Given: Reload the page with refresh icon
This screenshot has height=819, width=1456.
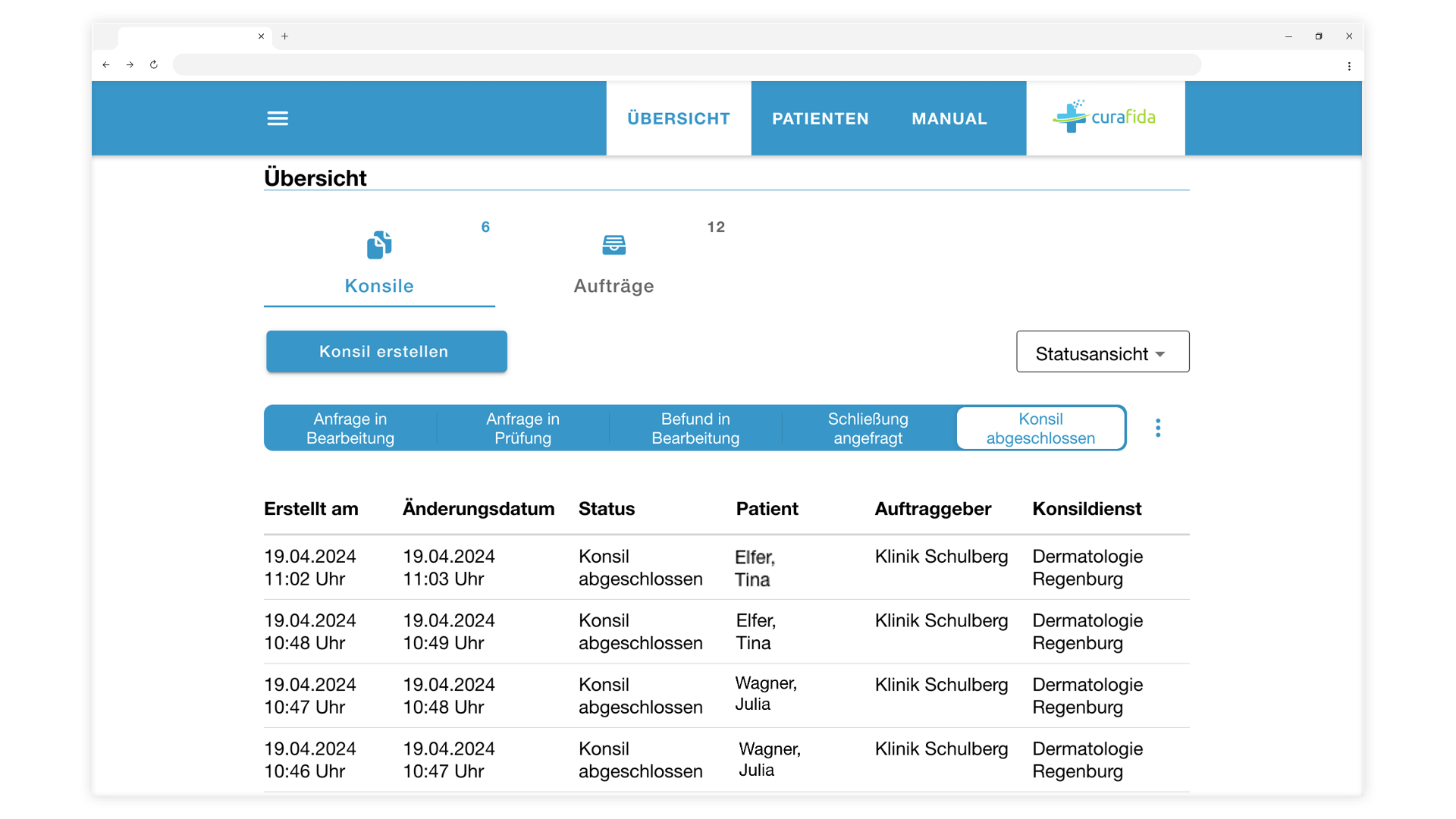Looking at the screenshot, I should (154, 64).
